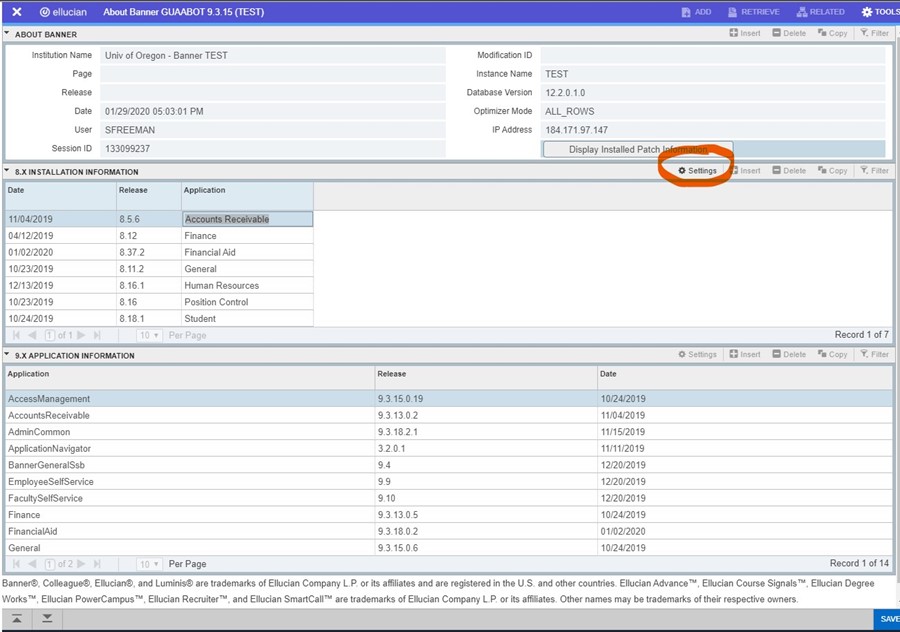Click Delete in the 9.X Application section
Viewport: 900px width, 632px height.
click(789, 354)
